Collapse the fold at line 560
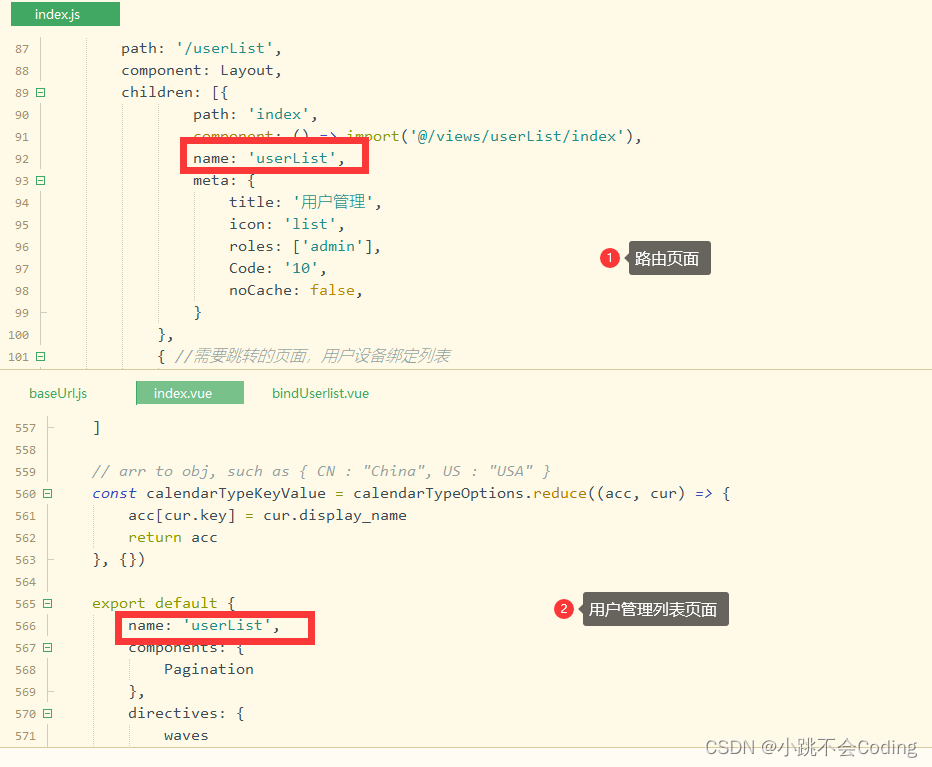Viewport: 932px width, 767px height. tap(48, 493)
